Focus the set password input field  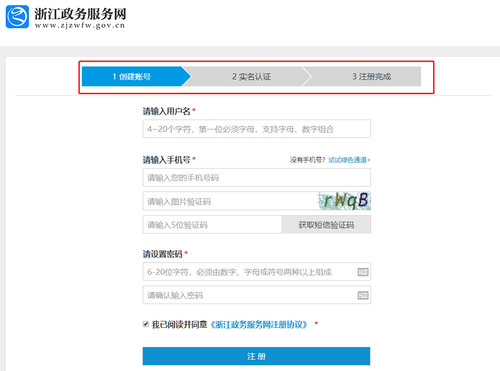pyautogui.click(x=257, y=272)
